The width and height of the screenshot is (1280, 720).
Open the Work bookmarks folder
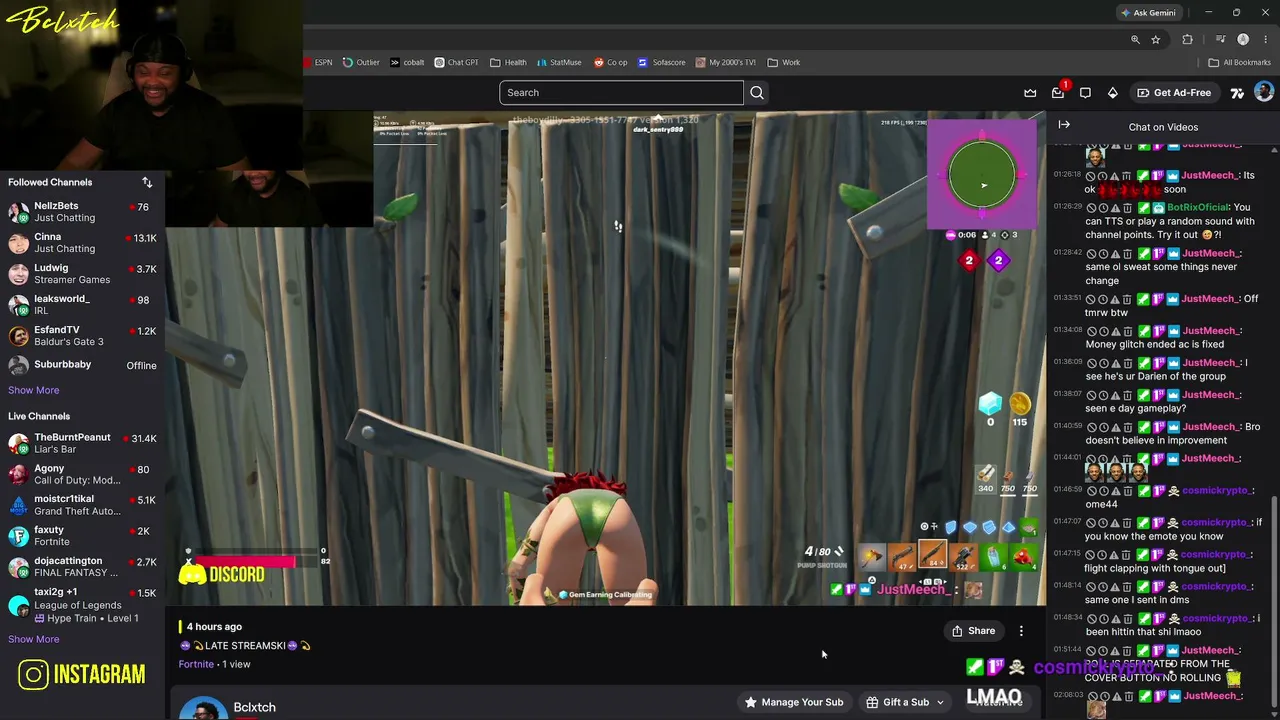tap(784, 62)
